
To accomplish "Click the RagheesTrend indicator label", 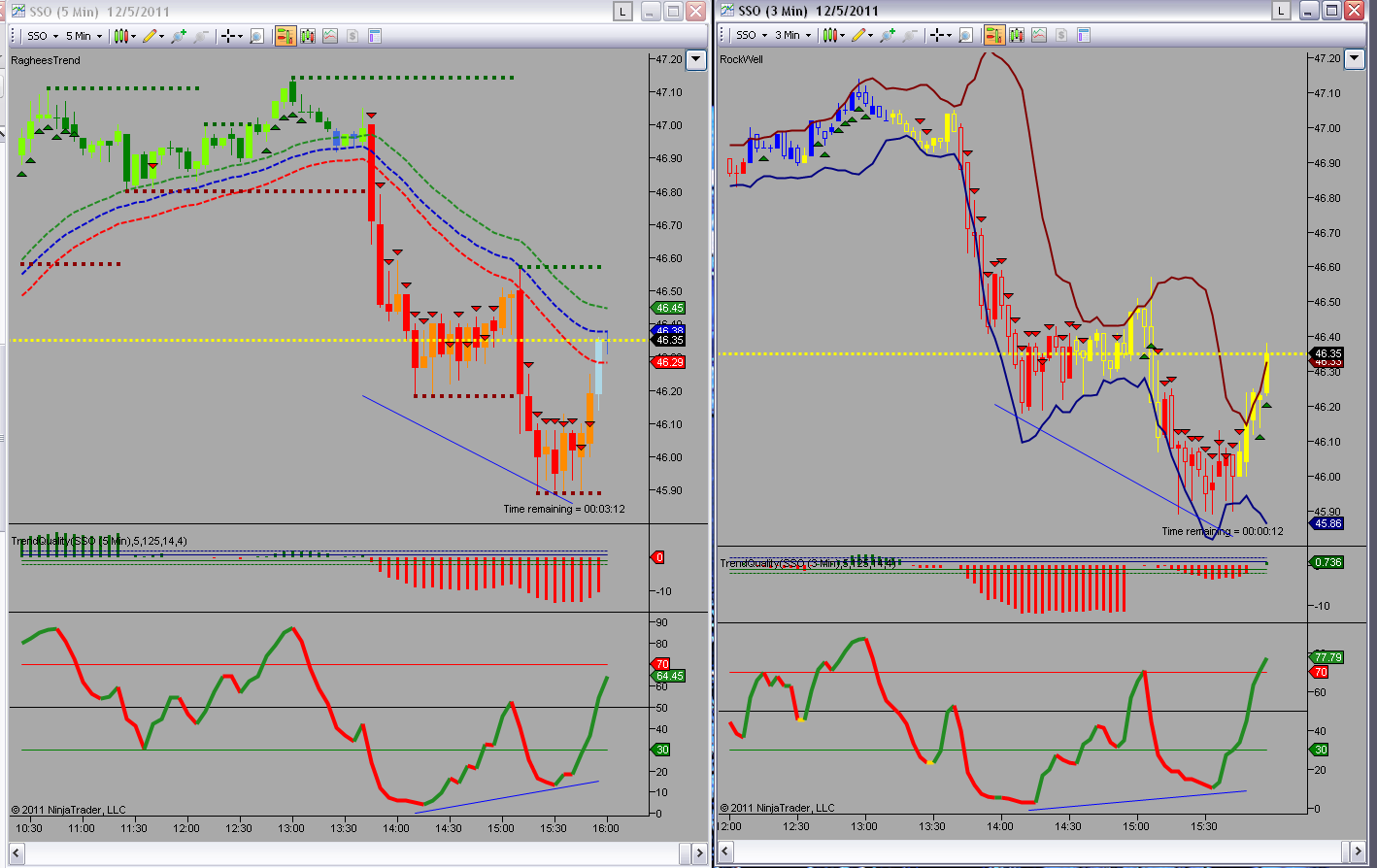I will coord(46,60).
